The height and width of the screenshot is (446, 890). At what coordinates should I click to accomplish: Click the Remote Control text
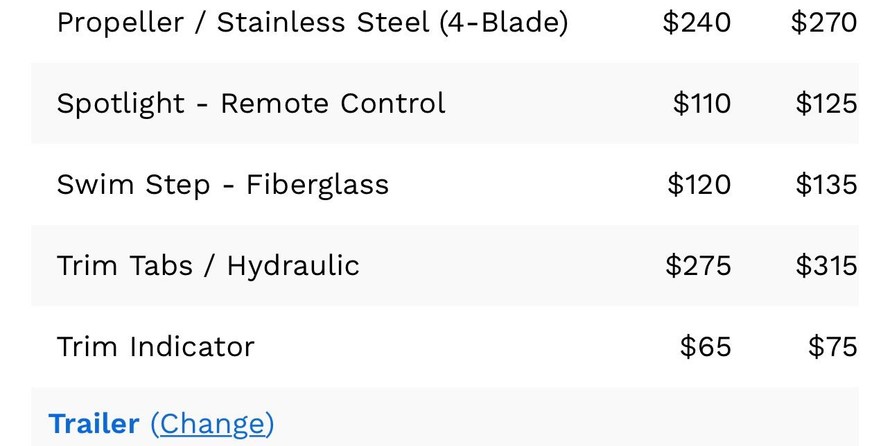333,103
